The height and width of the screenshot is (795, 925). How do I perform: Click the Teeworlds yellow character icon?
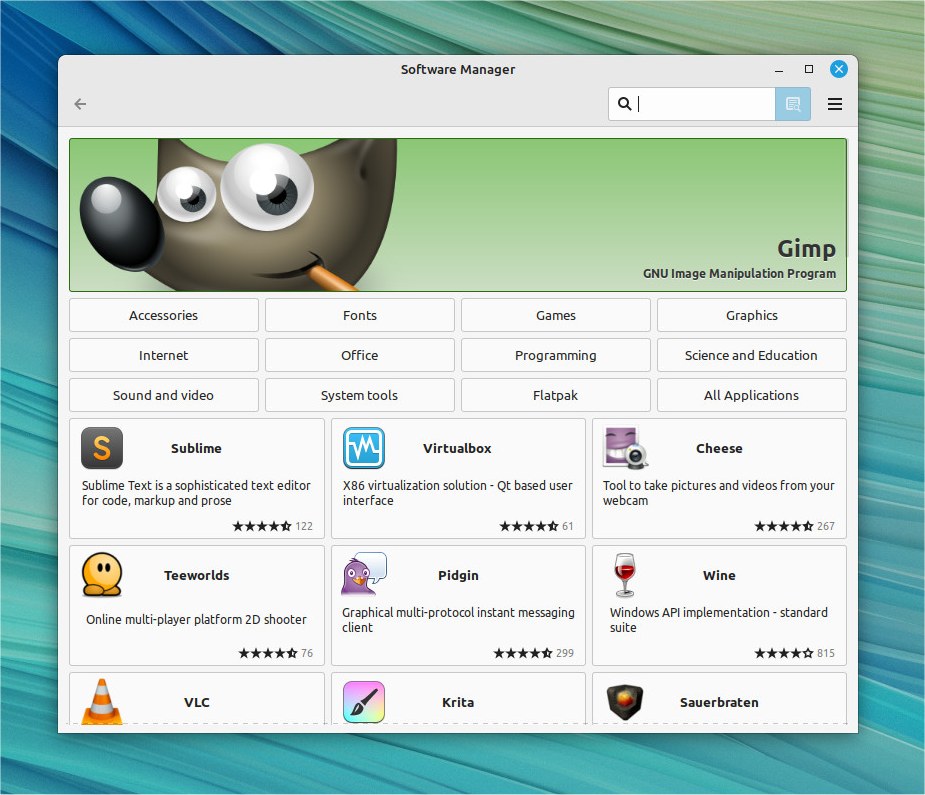click(102, 575)
